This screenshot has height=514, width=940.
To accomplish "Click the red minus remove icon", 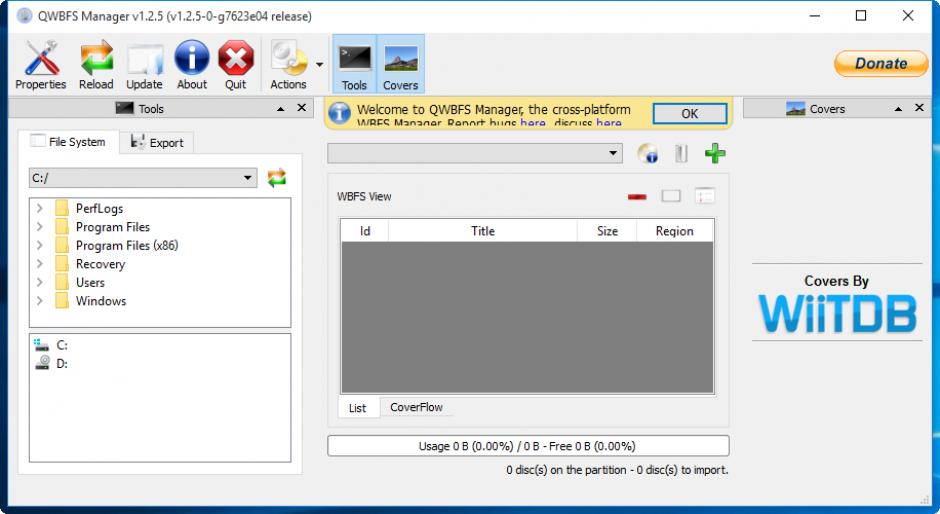I will tap(637, 196).
